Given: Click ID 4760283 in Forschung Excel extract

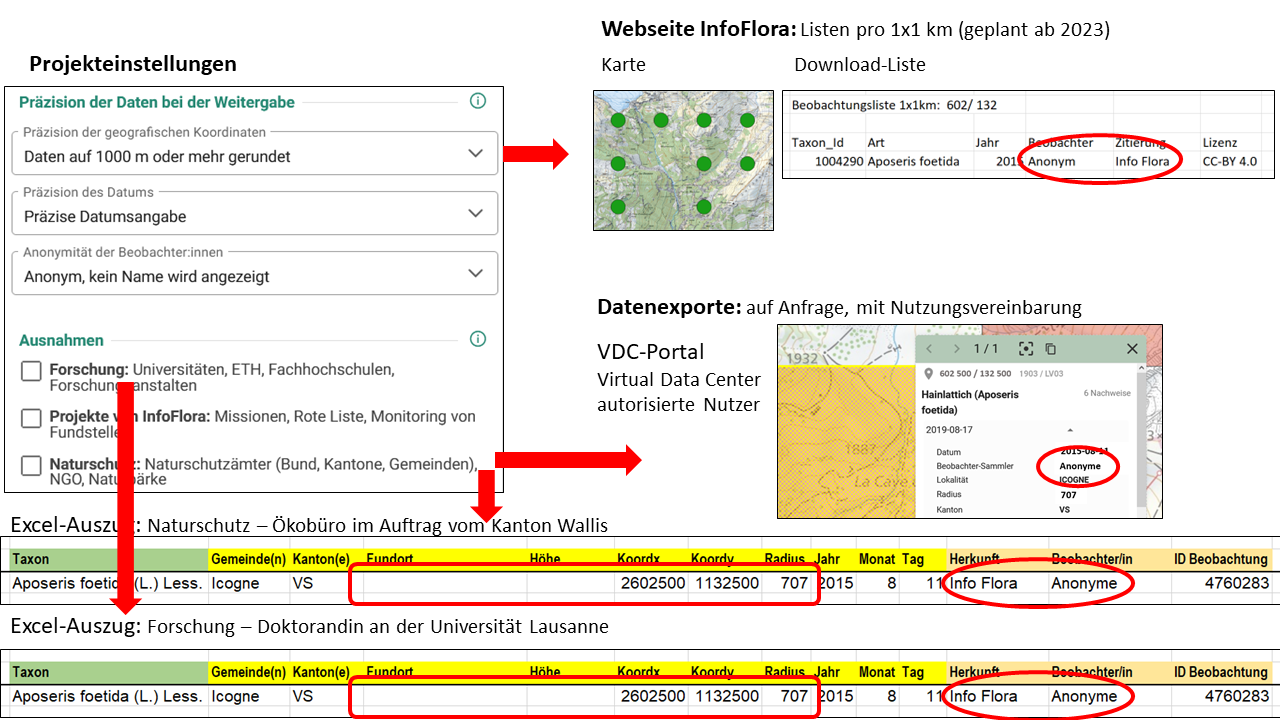Looking at the screenshot, I should [1238, 696].
